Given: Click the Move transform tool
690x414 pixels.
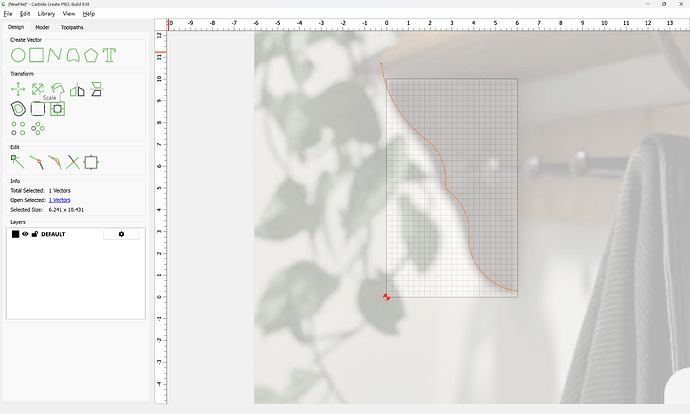Looking at the screenshot, I should point(18,89).
